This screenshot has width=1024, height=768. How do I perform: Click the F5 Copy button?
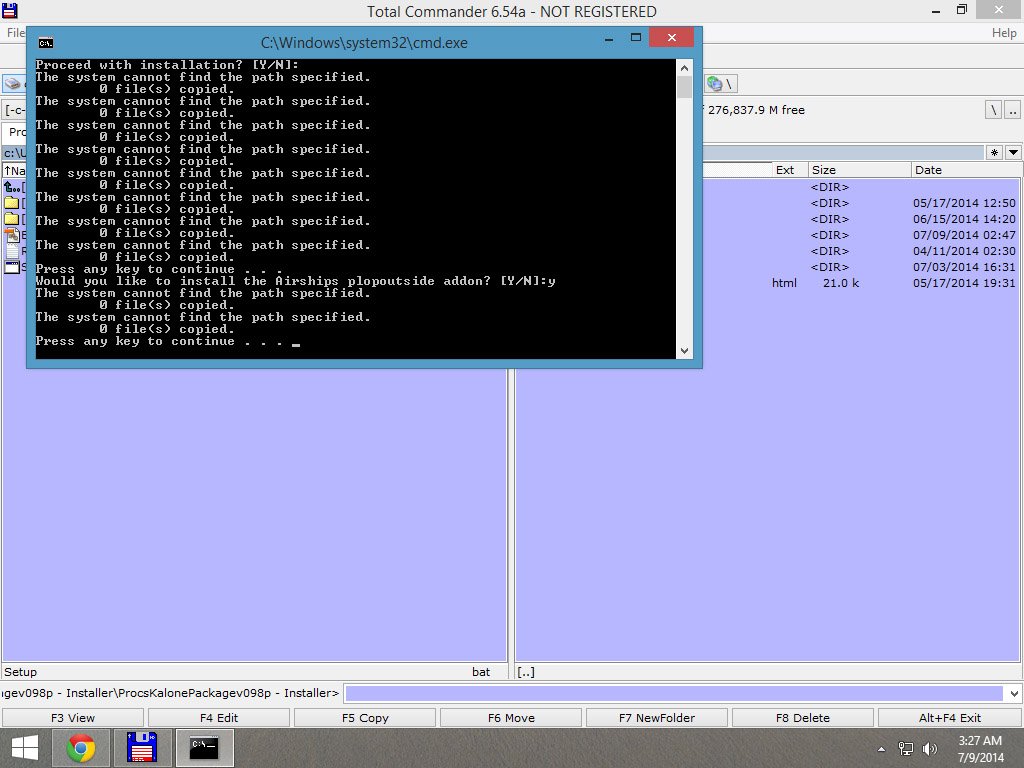point(365,718)
